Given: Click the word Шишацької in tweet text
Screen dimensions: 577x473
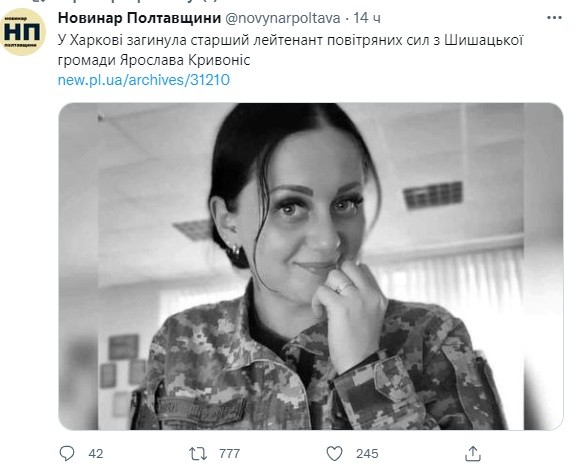Looking at the screenshot, I should coord(484,40).
